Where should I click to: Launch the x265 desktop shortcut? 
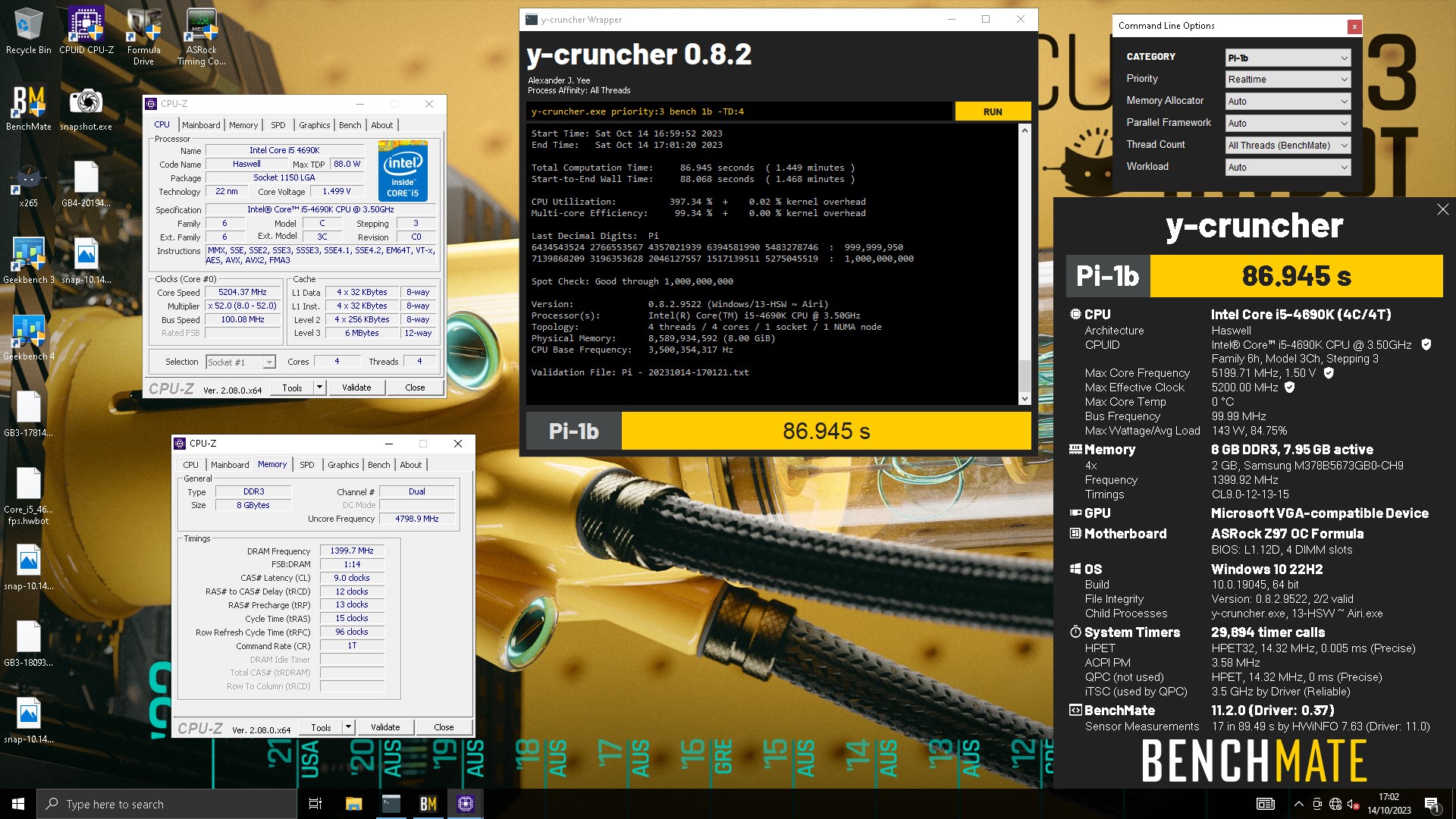point(29,184)
